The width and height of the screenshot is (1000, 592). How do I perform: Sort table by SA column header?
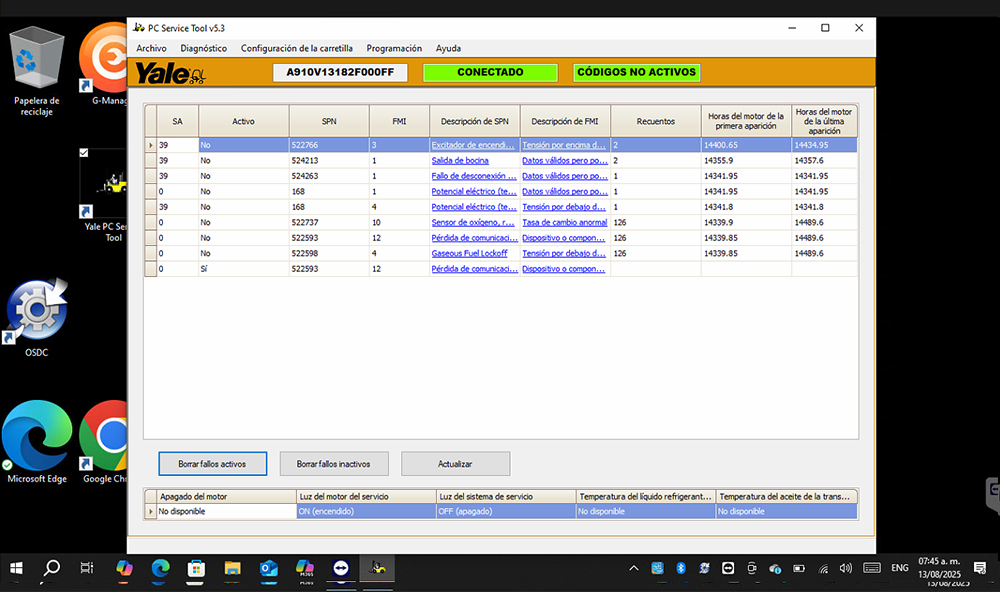(x=177, y=121)
